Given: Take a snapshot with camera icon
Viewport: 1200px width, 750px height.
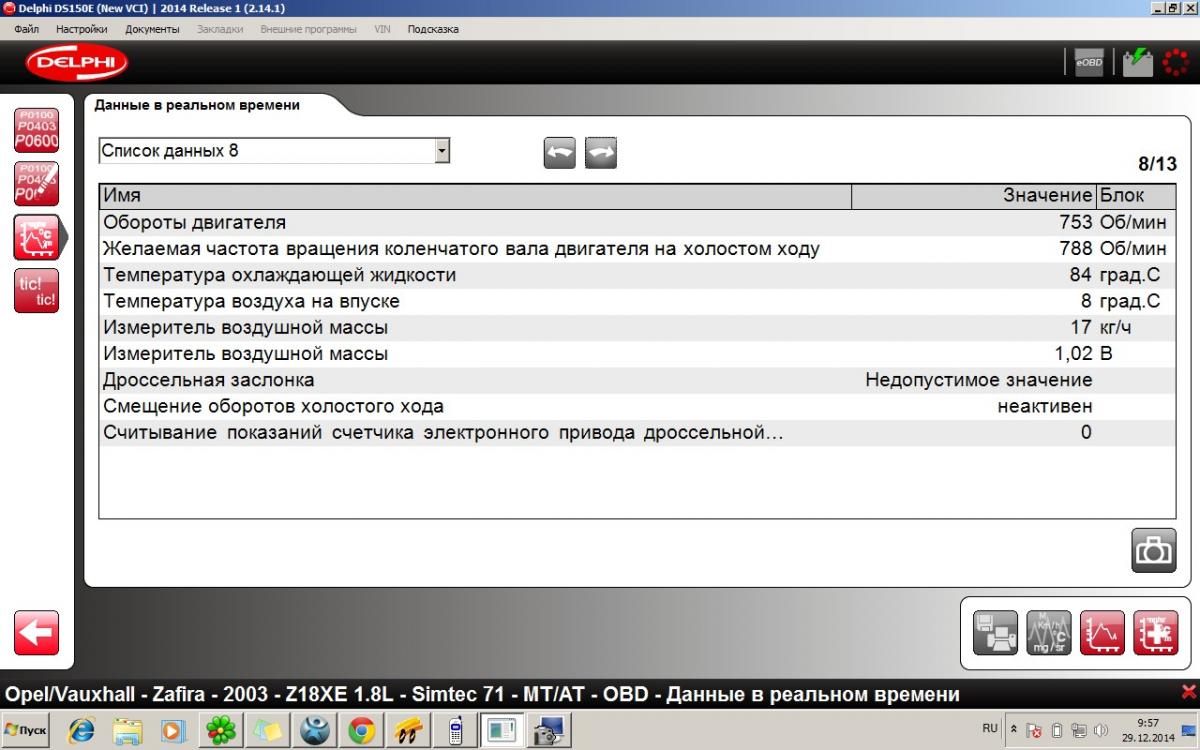Looking at the screenshot, I should click(x=1153, y=550).
